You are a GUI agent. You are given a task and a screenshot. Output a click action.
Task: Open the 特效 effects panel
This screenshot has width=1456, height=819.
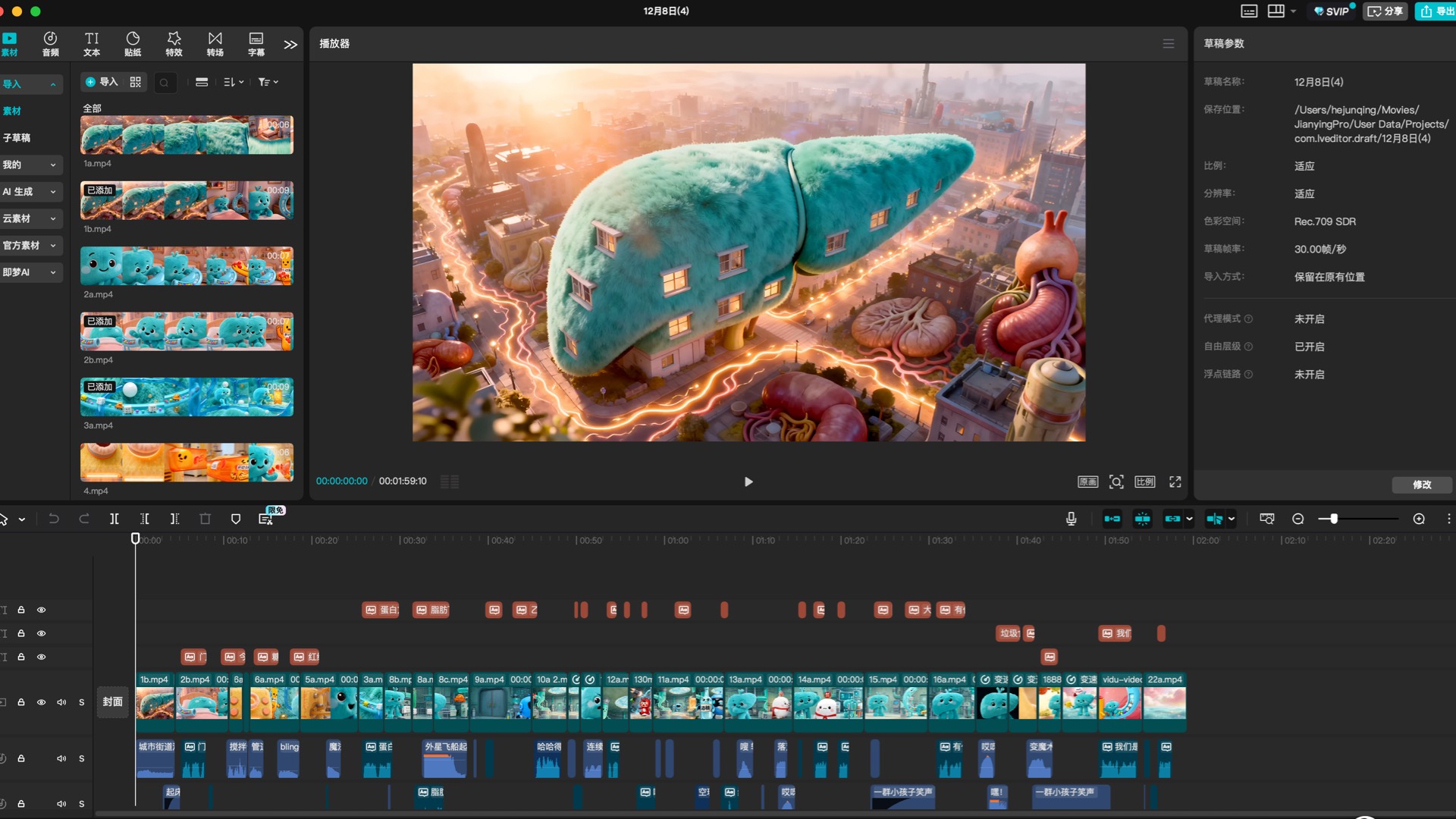174,43
